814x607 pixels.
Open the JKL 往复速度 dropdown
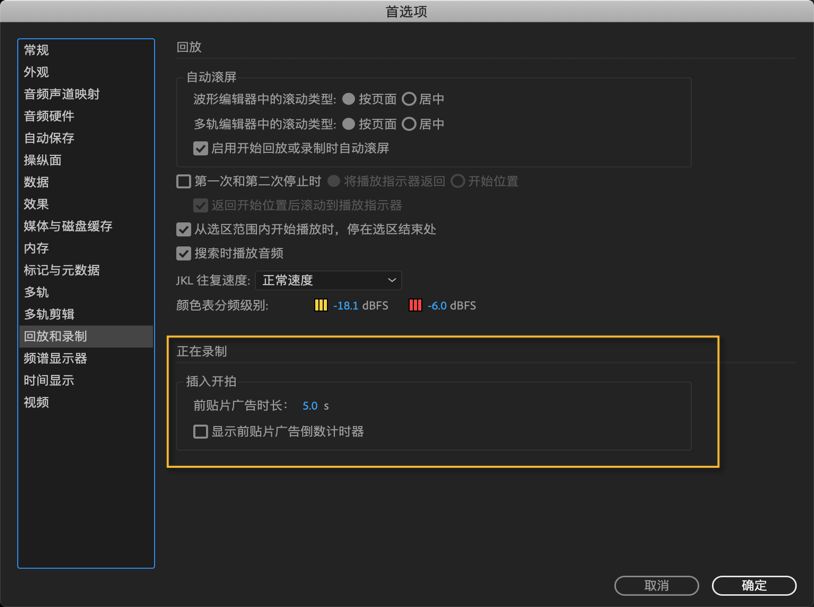[x=328, y=280]
